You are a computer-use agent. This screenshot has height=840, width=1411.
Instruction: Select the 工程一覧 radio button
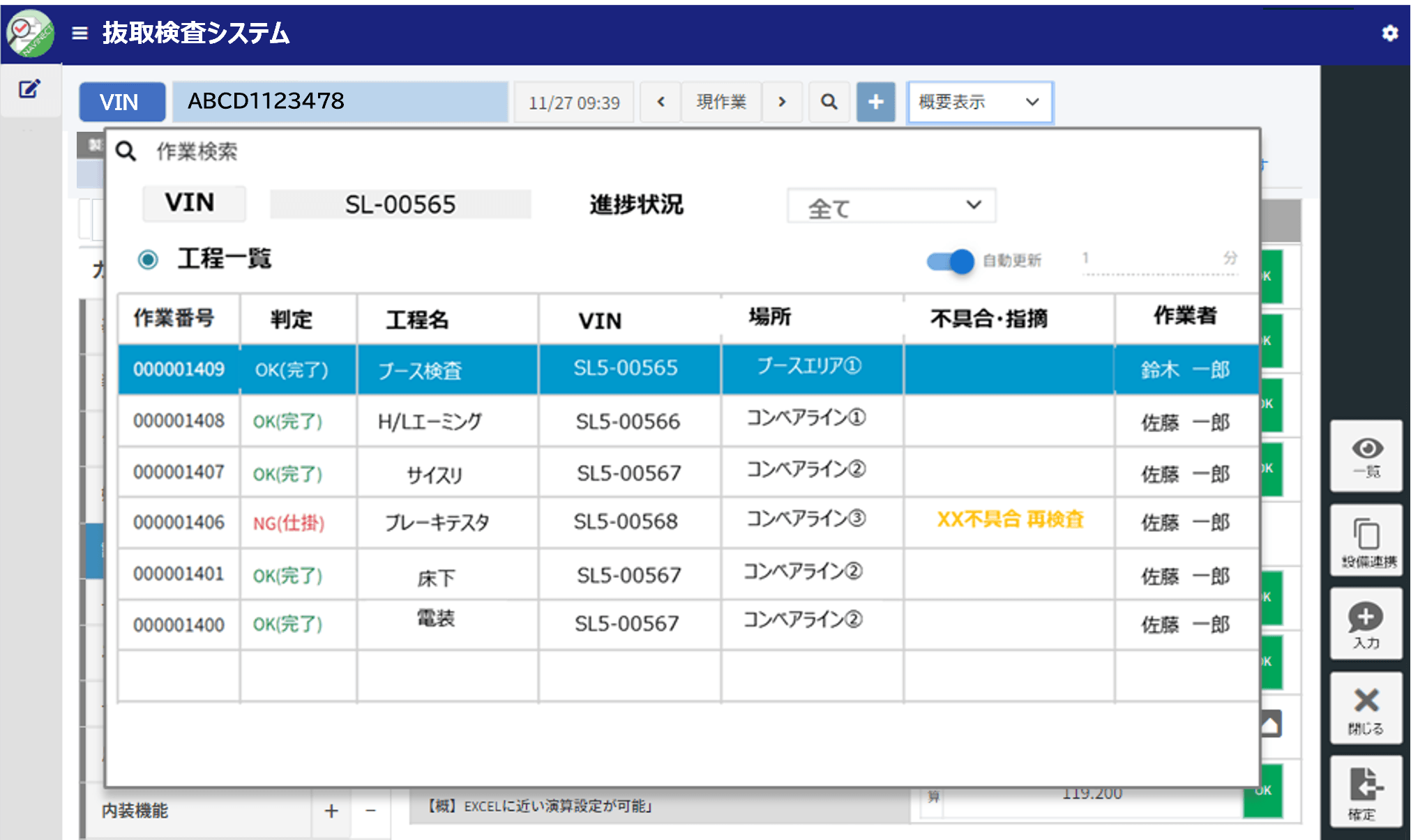point(148,260)
